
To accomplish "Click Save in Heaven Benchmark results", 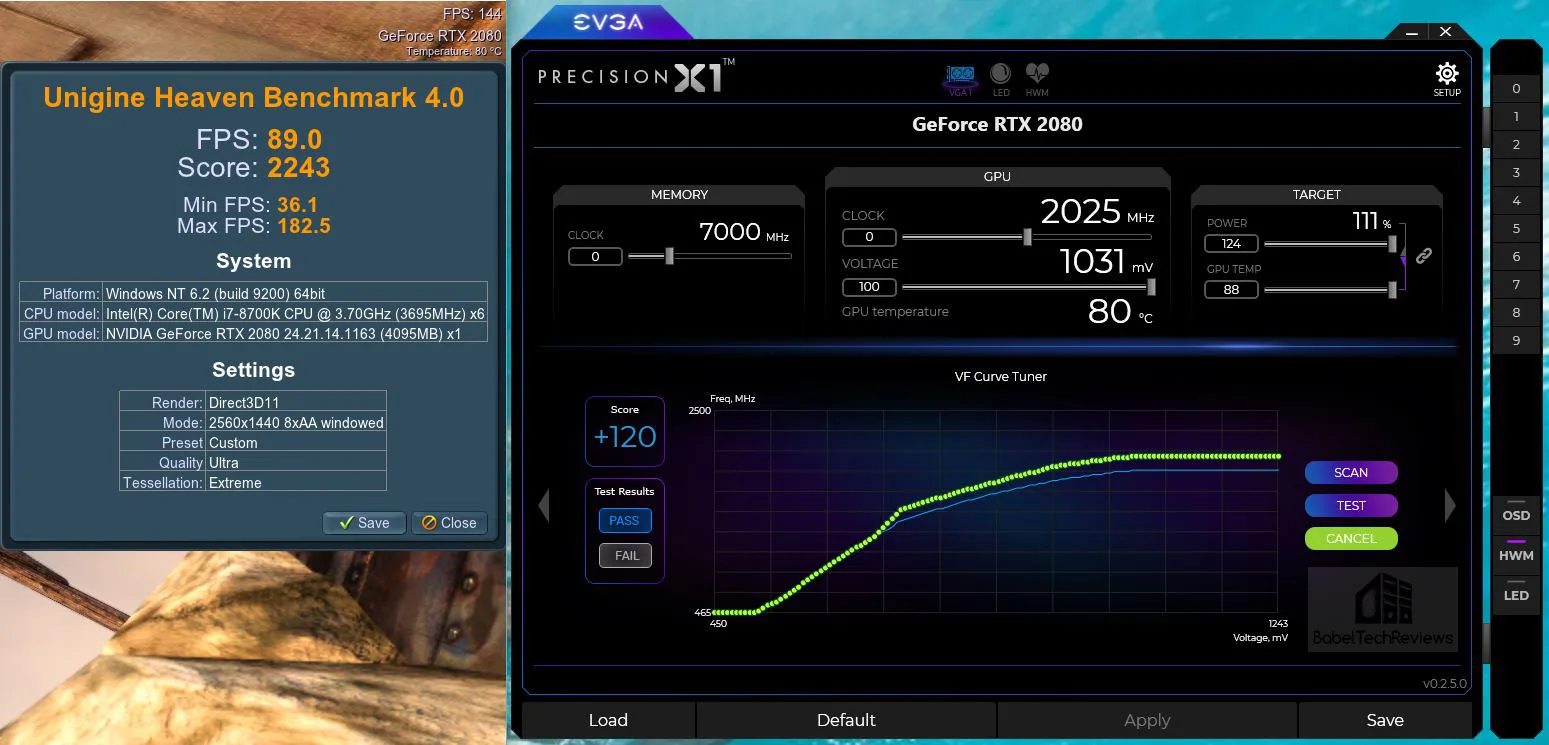I will pyautogui.click(x=364, y=522).
